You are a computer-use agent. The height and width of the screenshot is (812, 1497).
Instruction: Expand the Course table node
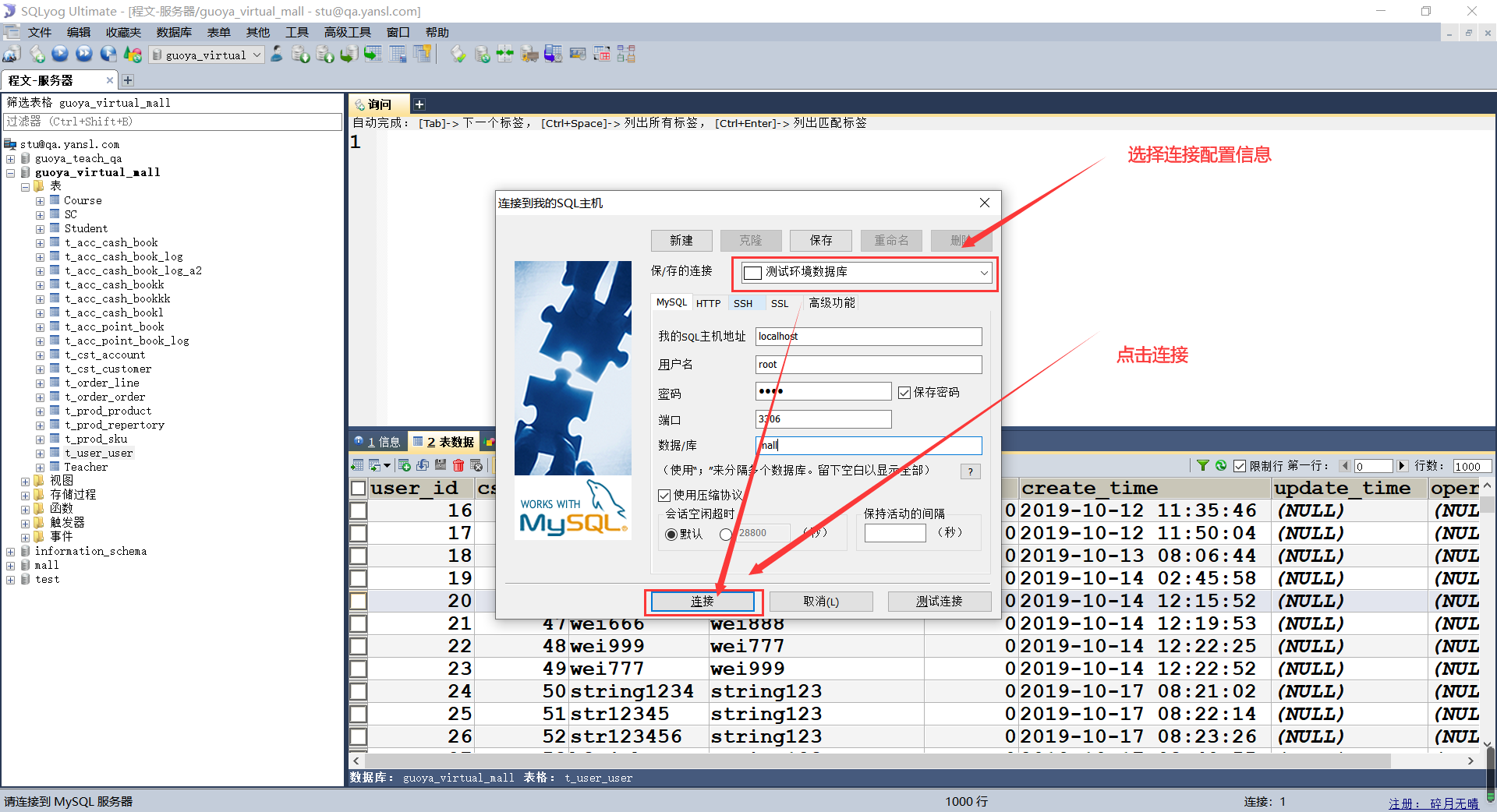(x=40, y=201)
